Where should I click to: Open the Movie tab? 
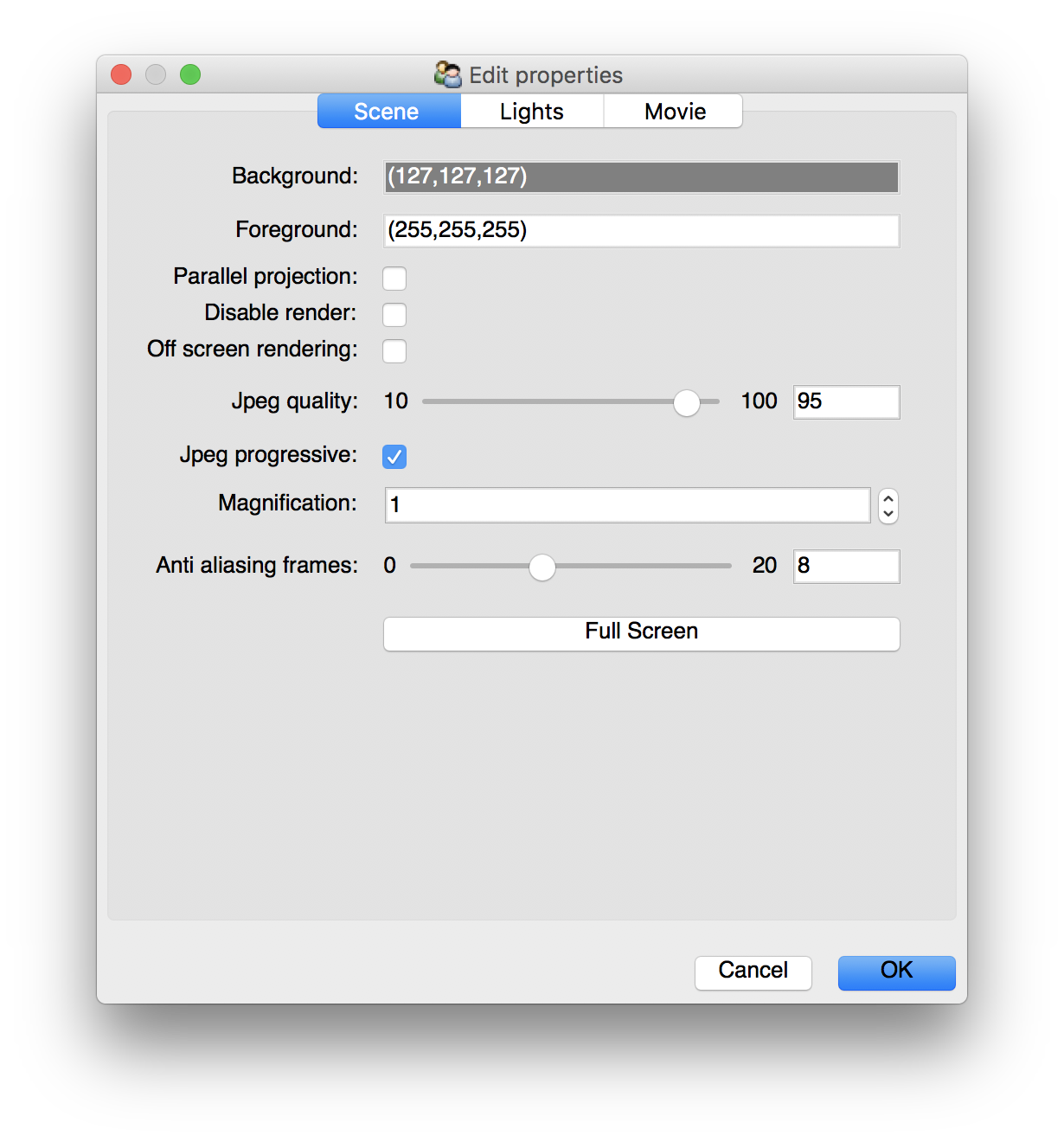(x=673, y=111)
